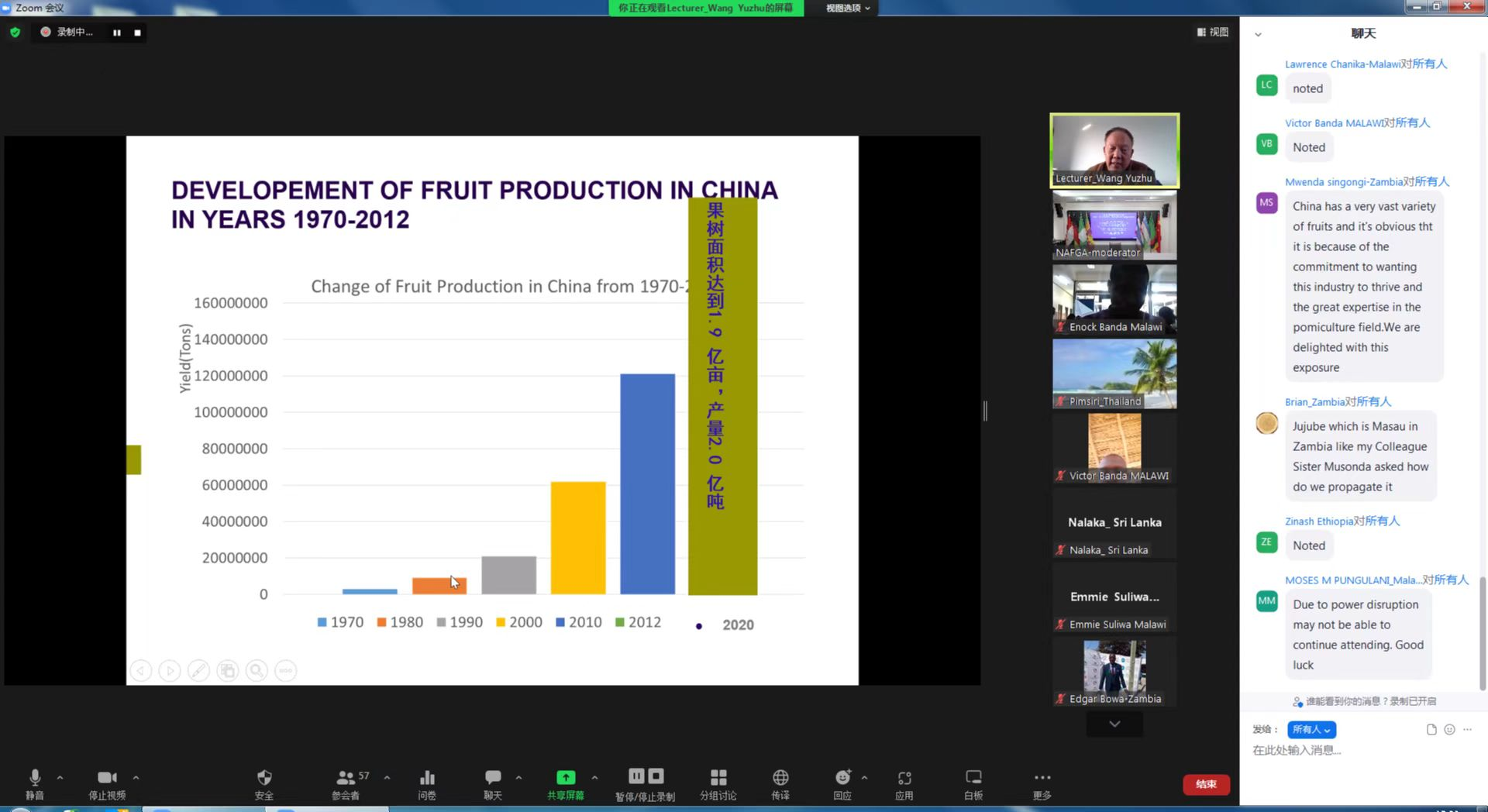Click the green encryption shield icon
Viewport: 1488px width, 812px height.
(x=15, y=33)
